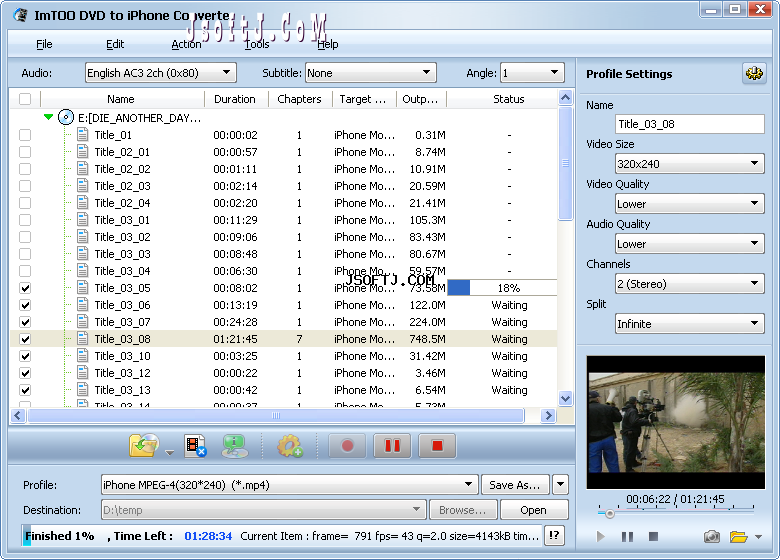
Task: Pause conversion with red pause icon
Action: (392, 446)
